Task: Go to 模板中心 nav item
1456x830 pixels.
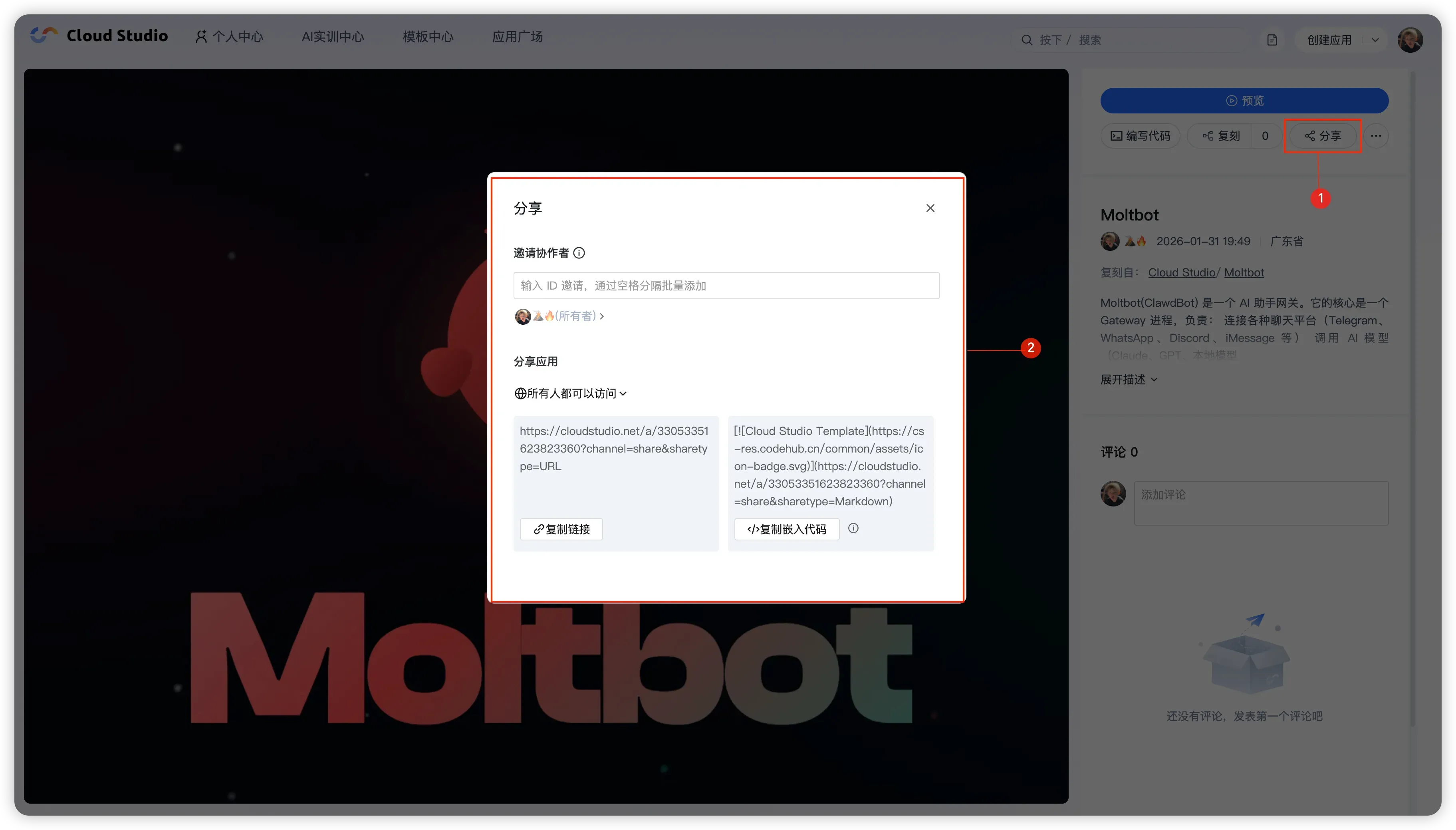Action: [428, 36]
